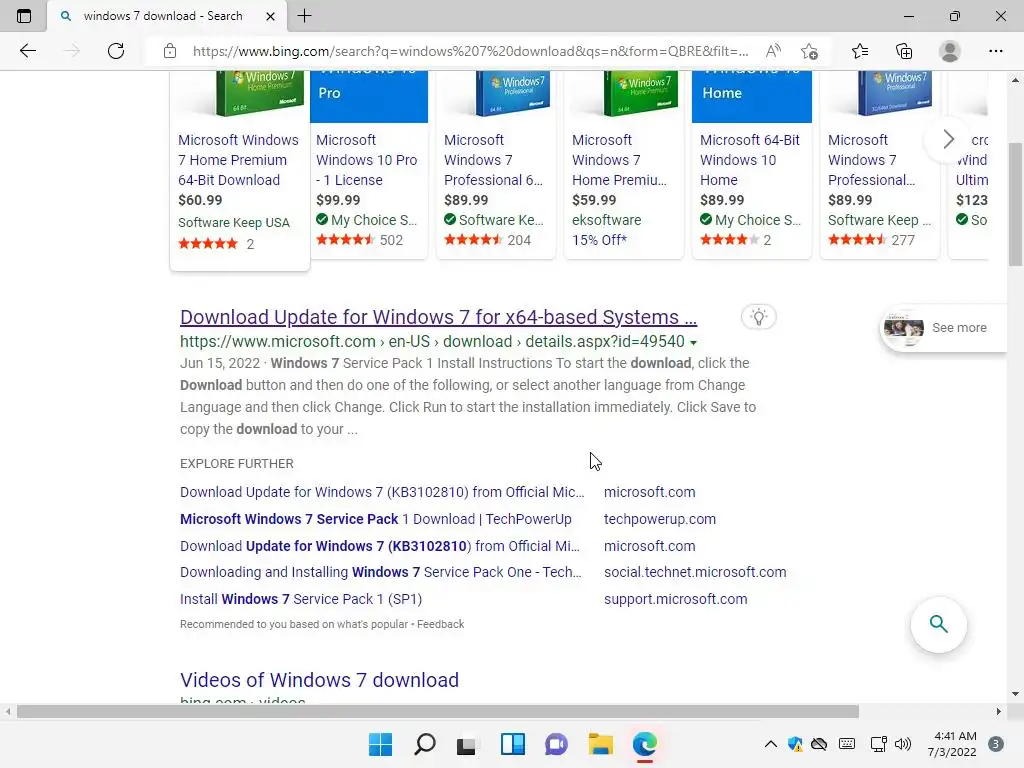Open OneDrive tray cloud icon
Screen dimensions: 1024x768
point(819,744)
